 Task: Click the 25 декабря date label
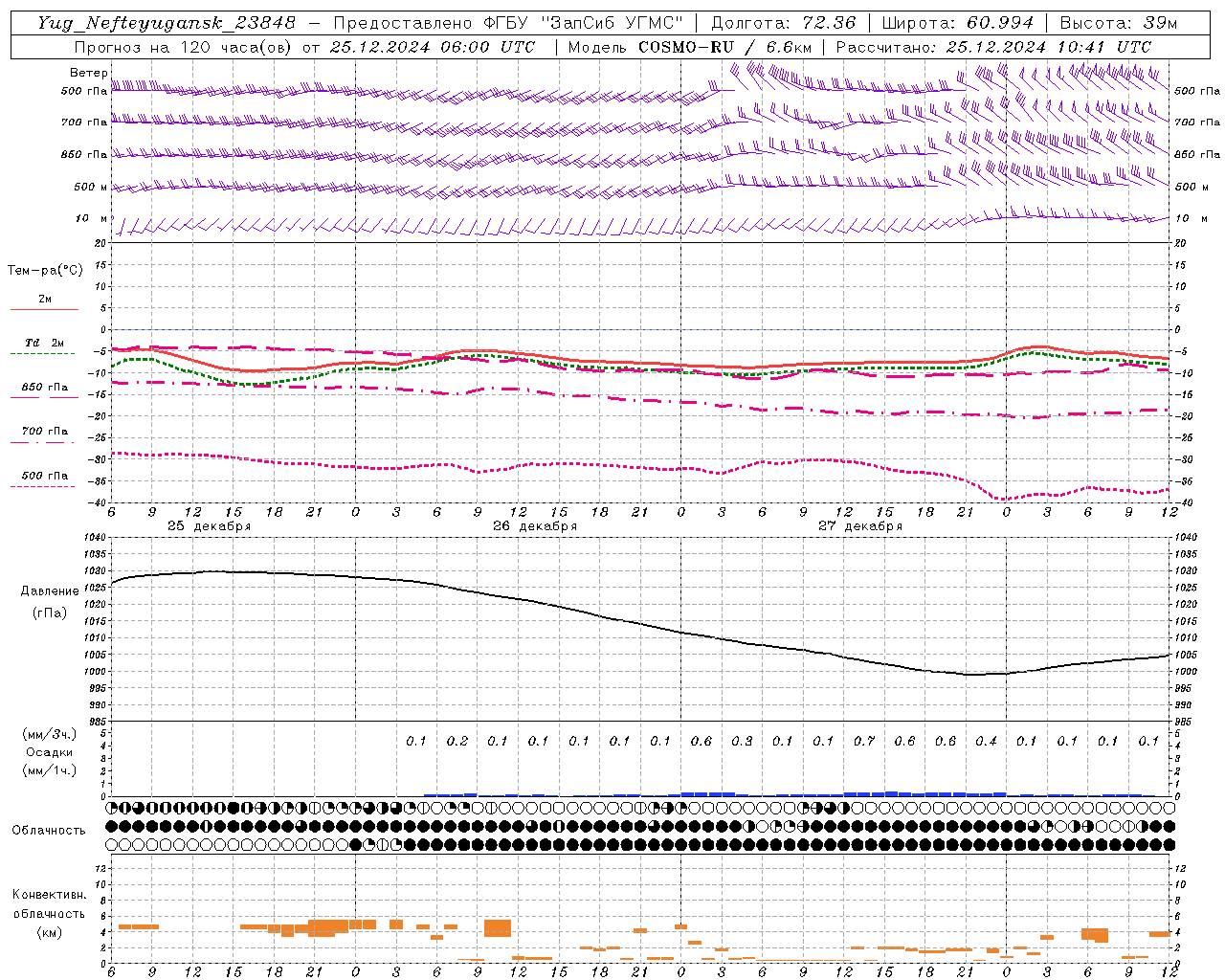click(x=209, y=526)
